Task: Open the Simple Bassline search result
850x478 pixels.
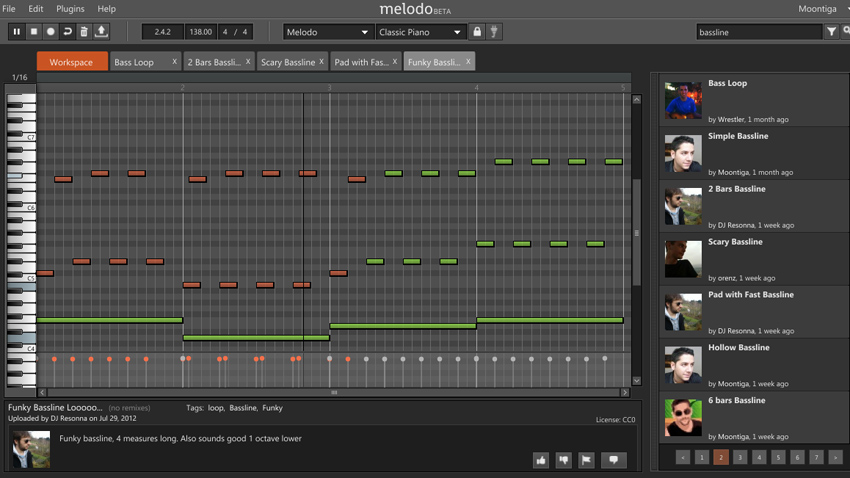Action: (754, 153)
